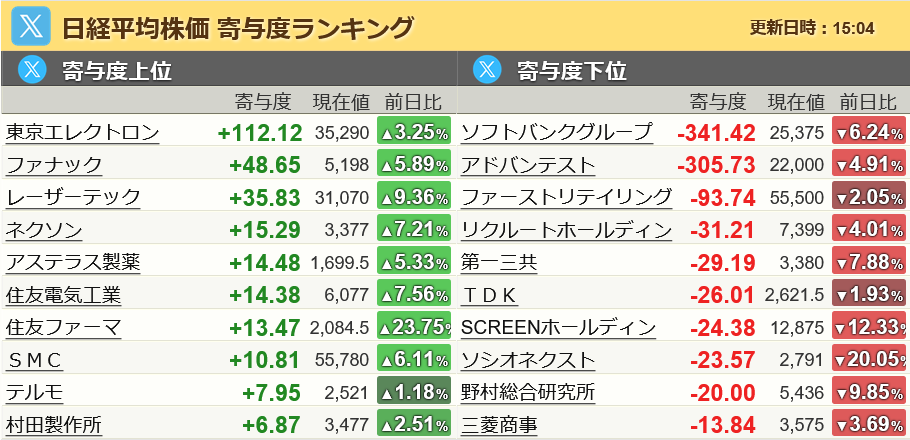Click the アドバンテスト link
This screenshot has width=910, height=440.
[528, 165]
